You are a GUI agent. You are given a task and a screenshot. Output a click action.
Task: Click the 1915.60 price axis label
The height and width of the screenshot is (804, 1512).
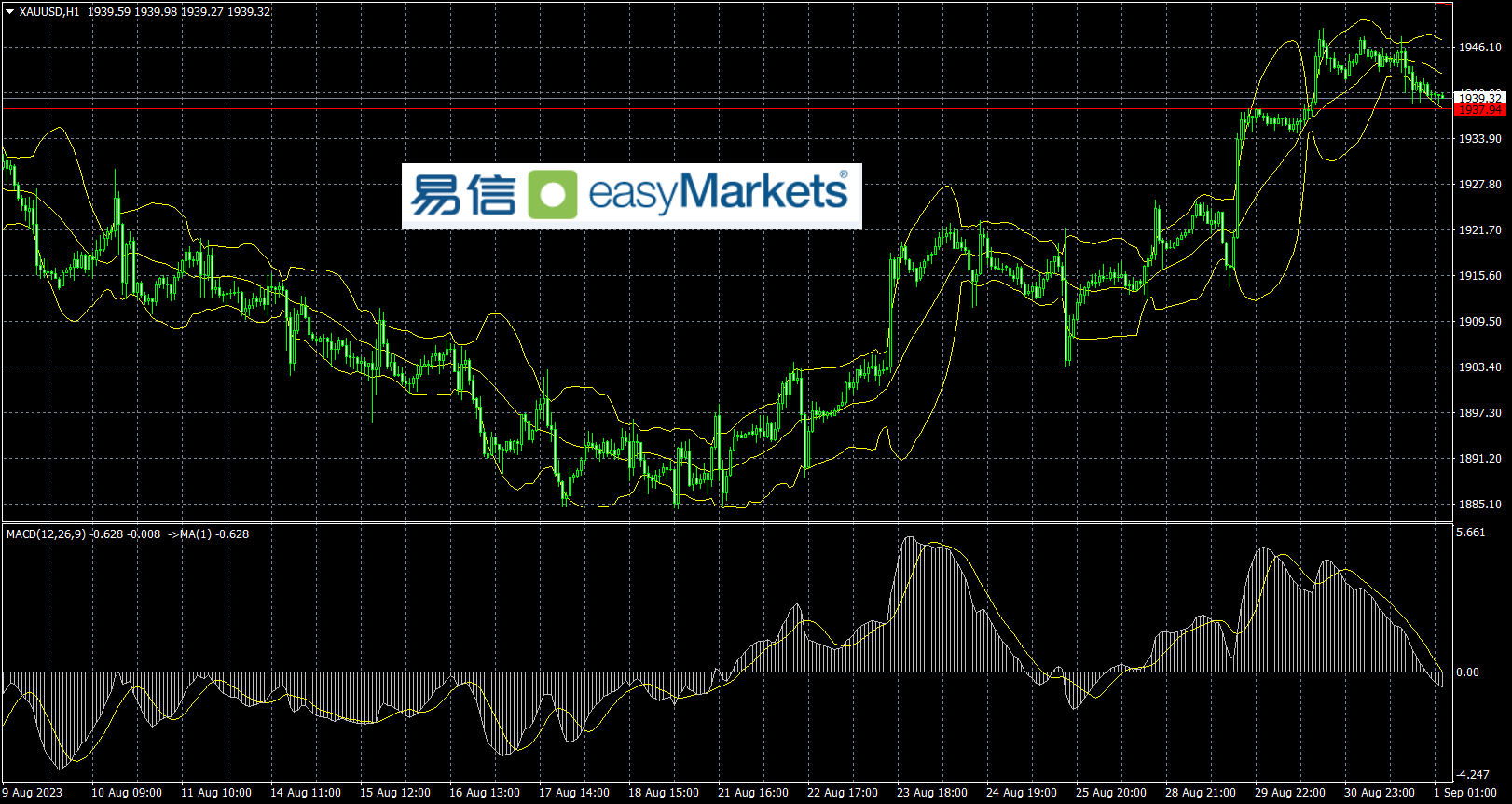pos(1480,276)
